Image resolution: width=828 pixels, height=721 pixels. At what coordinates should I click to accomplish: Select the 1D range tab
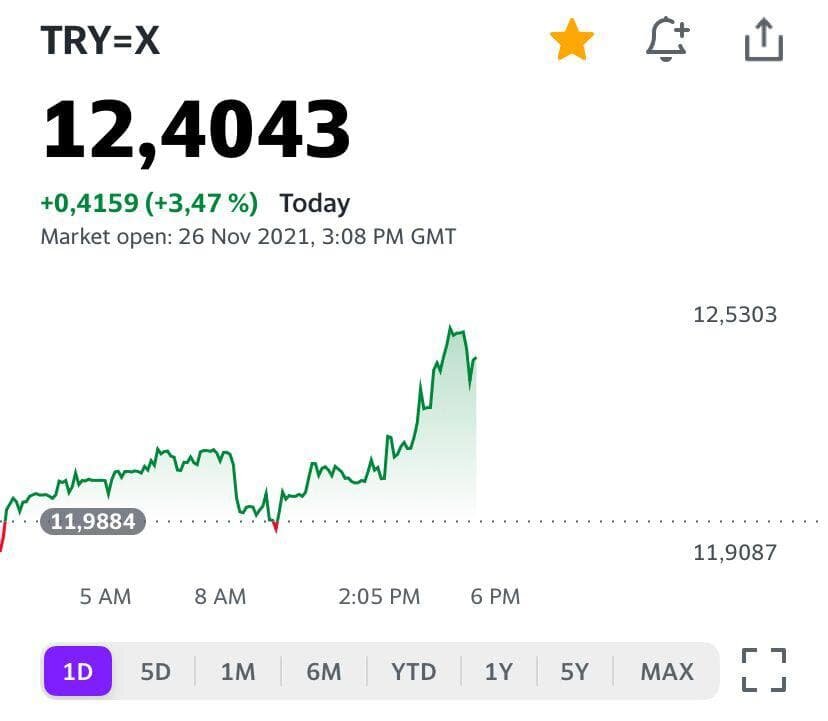point(78,671)
